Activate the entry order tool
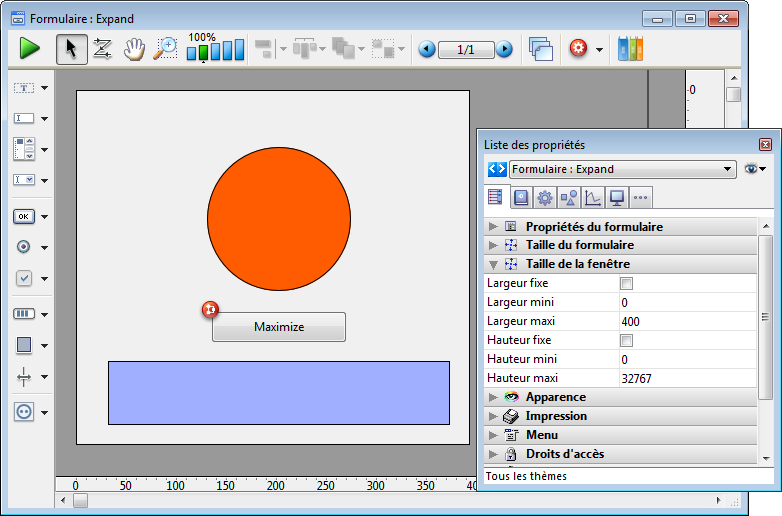Screen dimensions: 782x516 coord(102,49)
